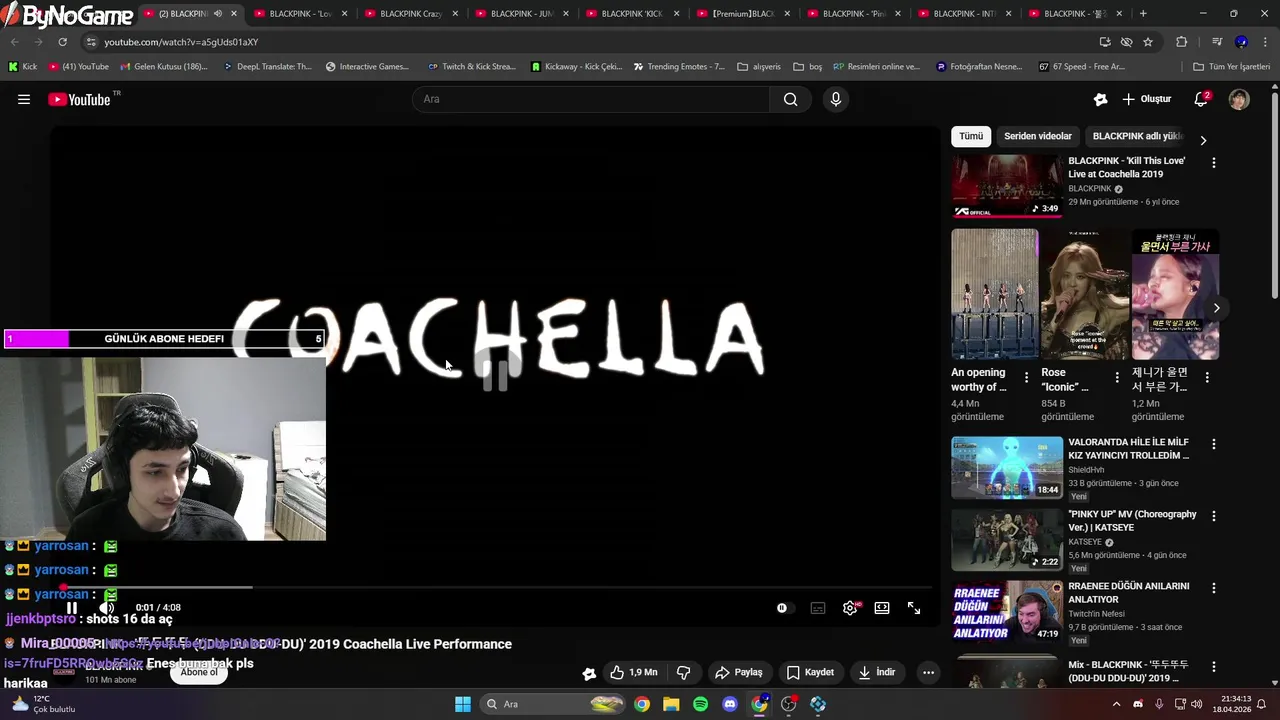Open options for RRAENEE DÜĞÜN ANILARINI video
The height and width of the screenshot is (720, 1280).
tap(1214, 588)
